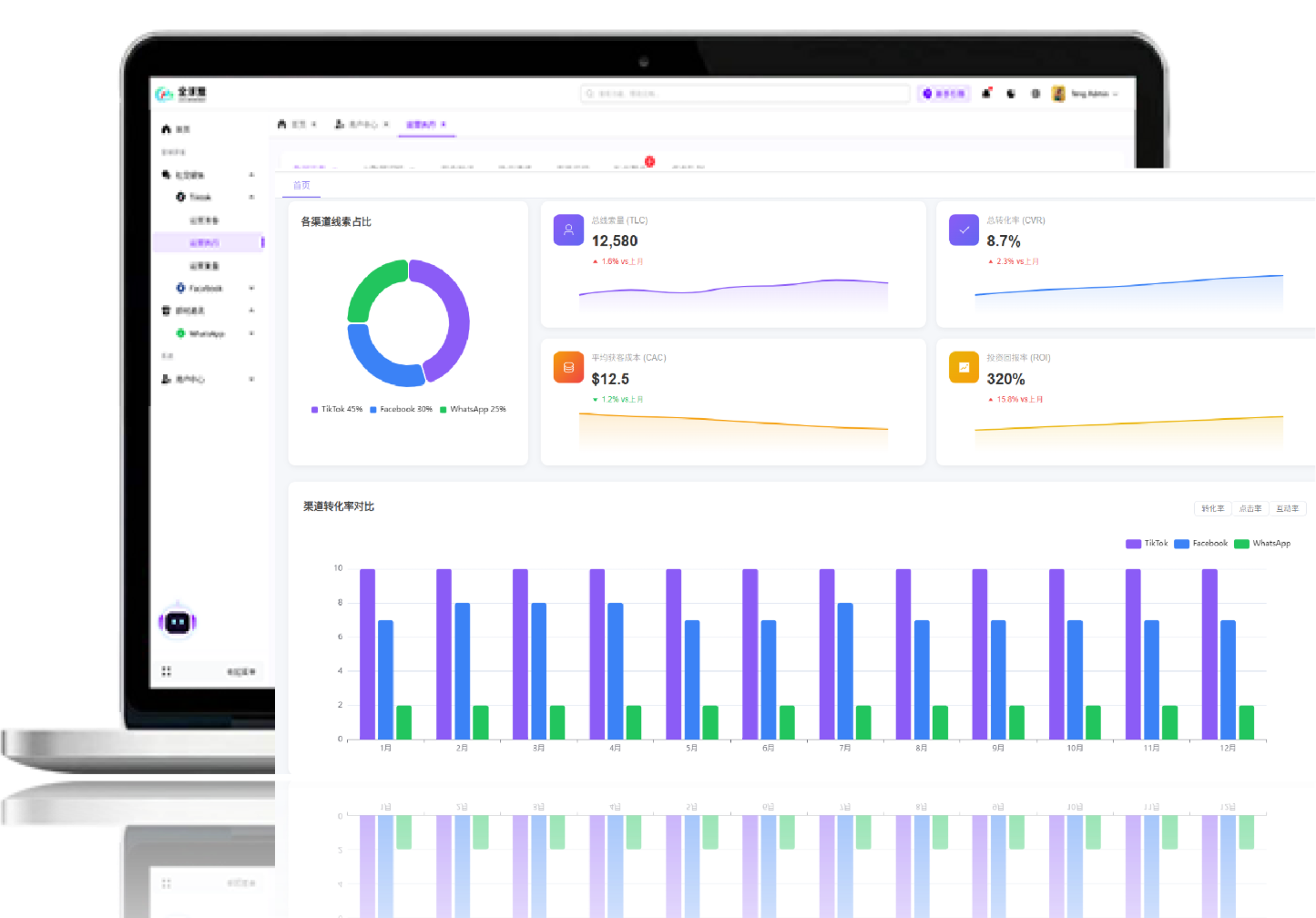Select the 点击率 chart tab
The width and height of the screenshot is (1316, 918).
(x=1250, y=509)
